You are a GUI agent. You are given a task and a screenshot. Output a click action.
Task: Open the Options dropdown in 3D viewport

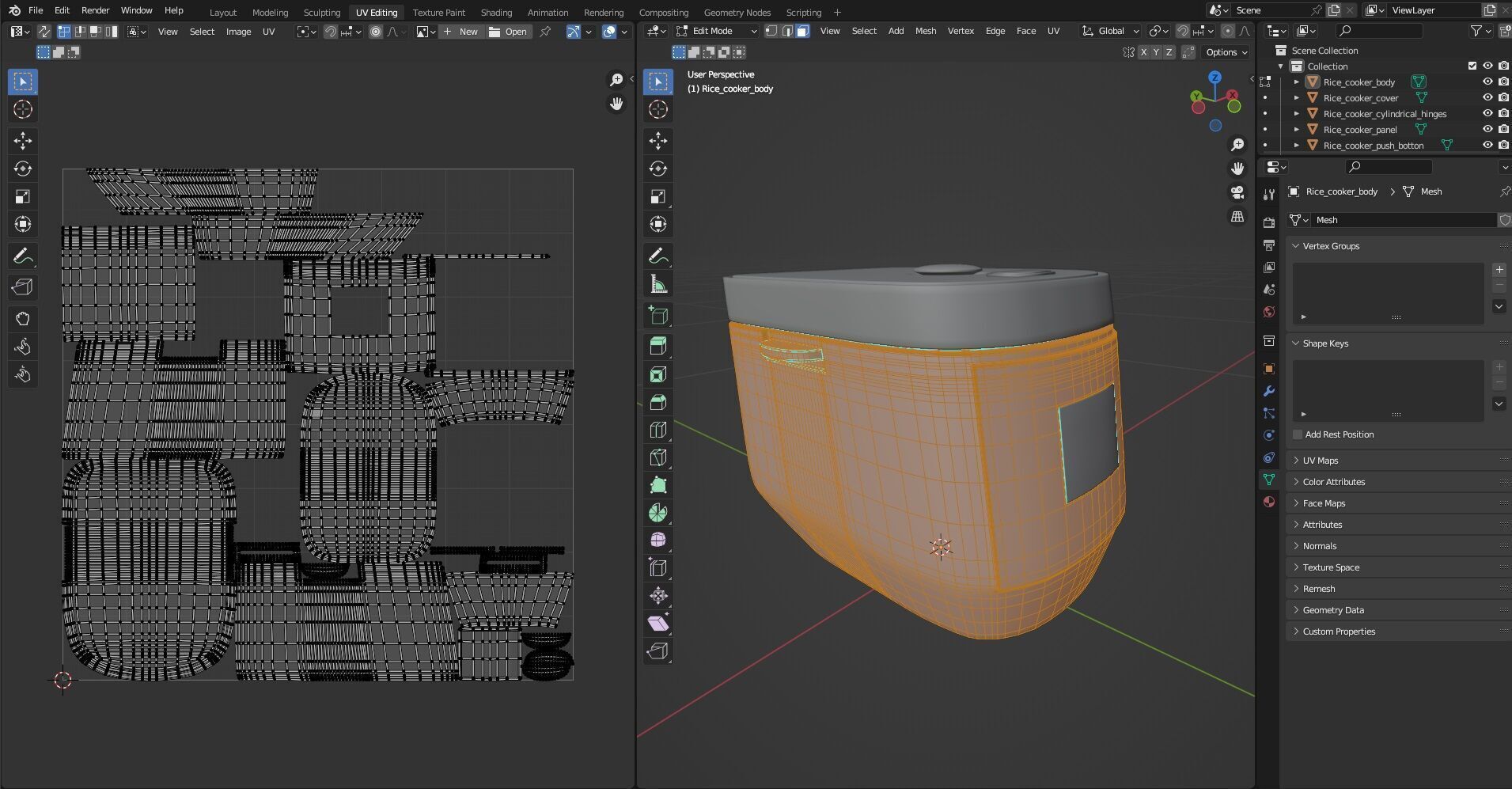click(x=1226, y=52)
